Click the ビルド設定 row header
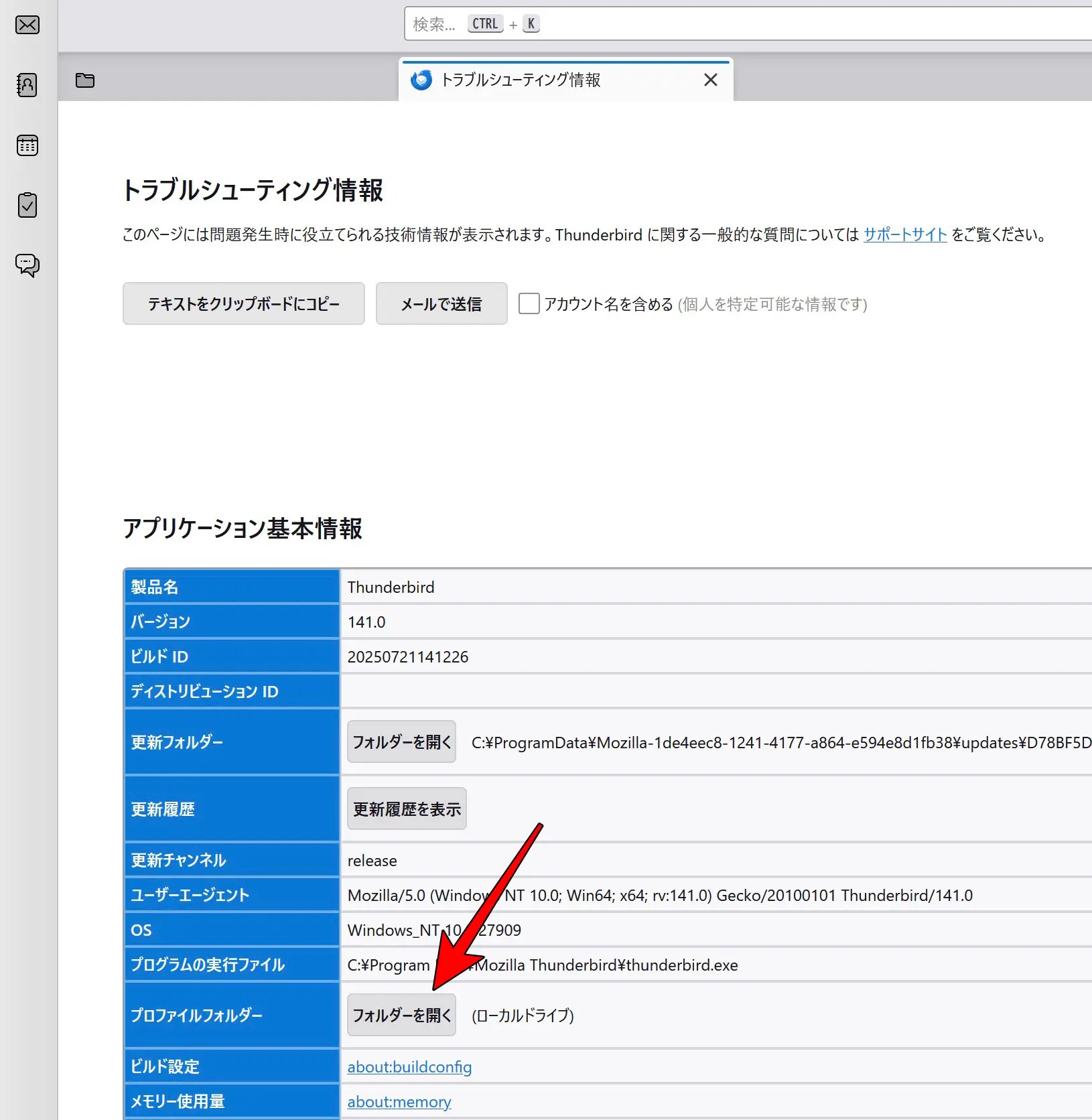This screenshot has height=1120, width=1092. coord(232,1066)
